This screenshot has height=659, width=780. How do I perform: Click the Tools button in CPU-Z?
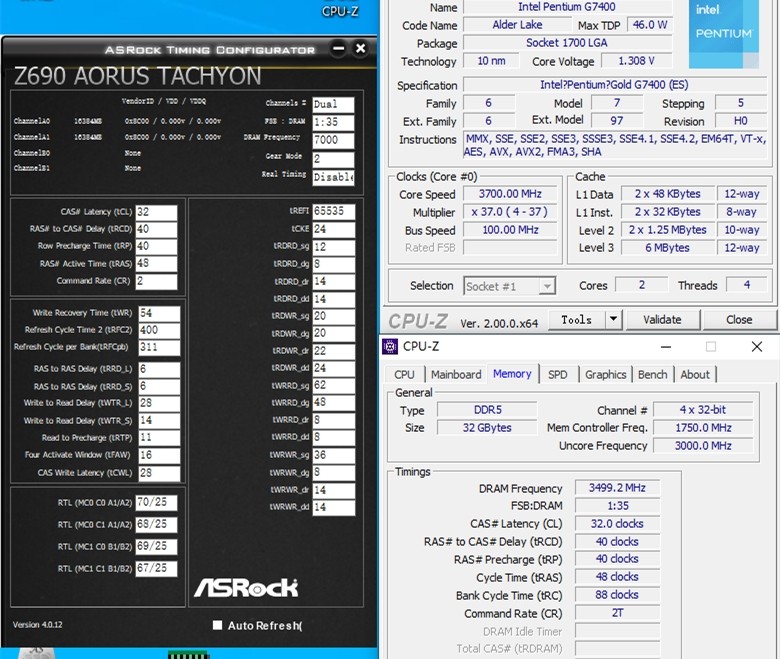pyautogui.click(x=577, y=319)
